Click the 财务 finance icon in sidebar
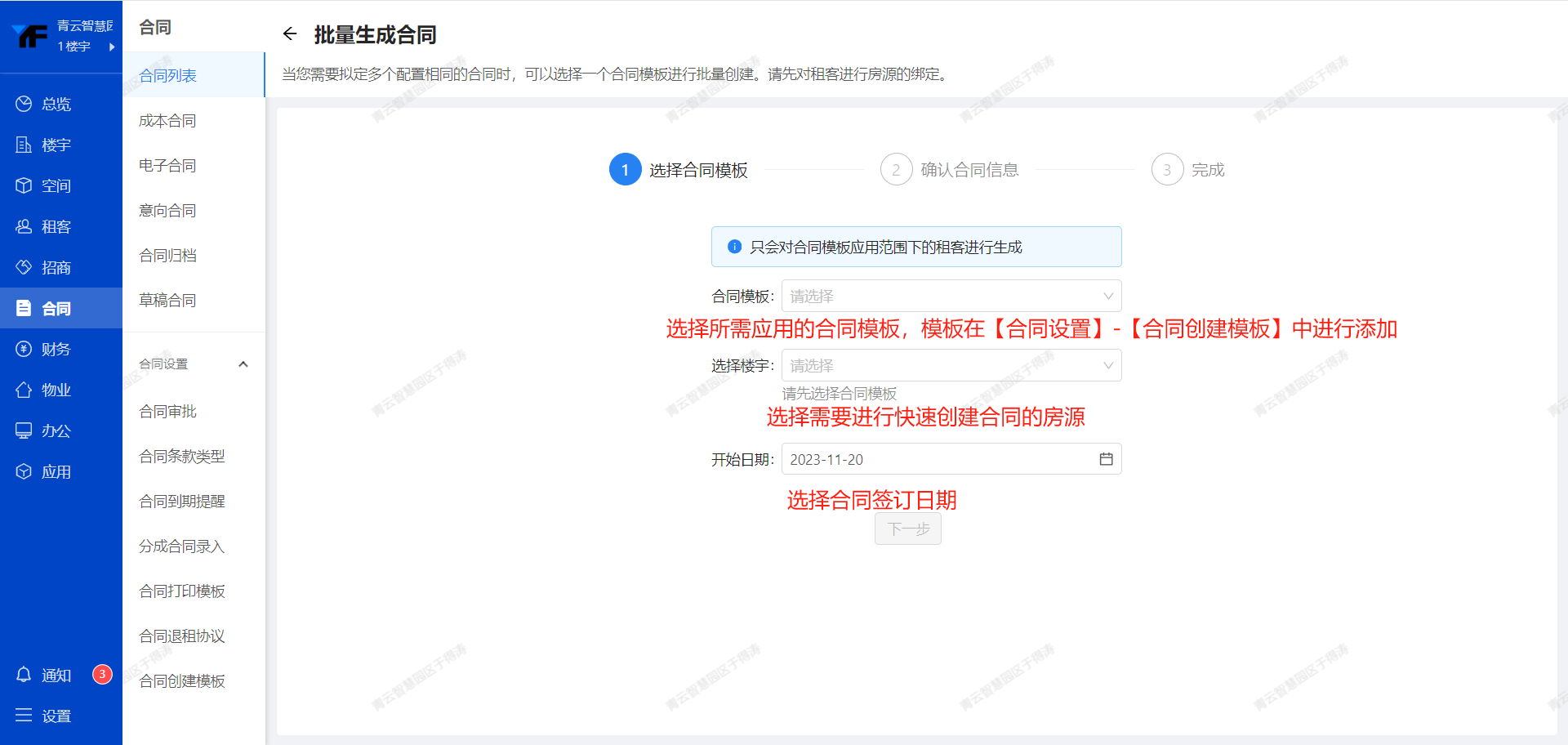The width and height of the screenshot is (1568, 745). tap(24, 349)
